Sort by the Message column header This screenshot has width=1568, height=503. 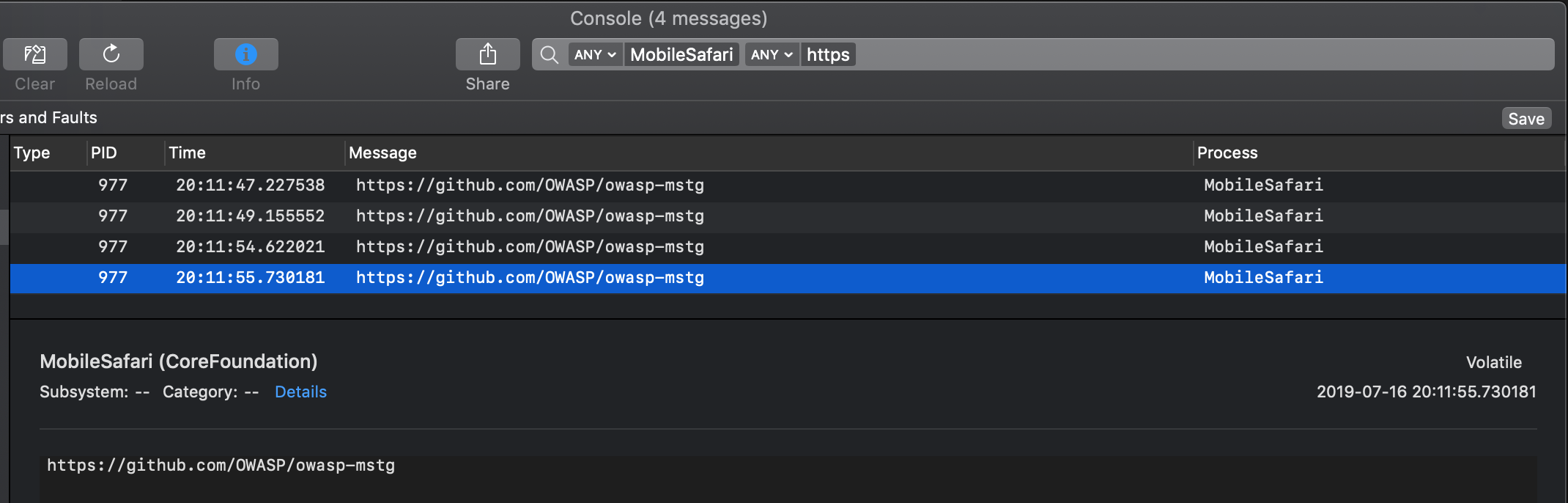(x=382, y=153)
